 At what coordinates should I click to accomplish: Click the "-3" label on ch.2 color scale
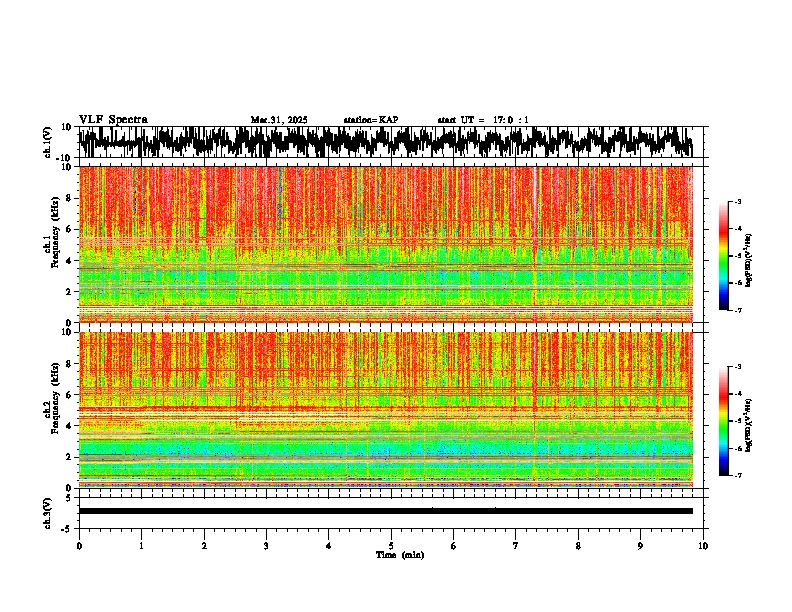(737, 367)
